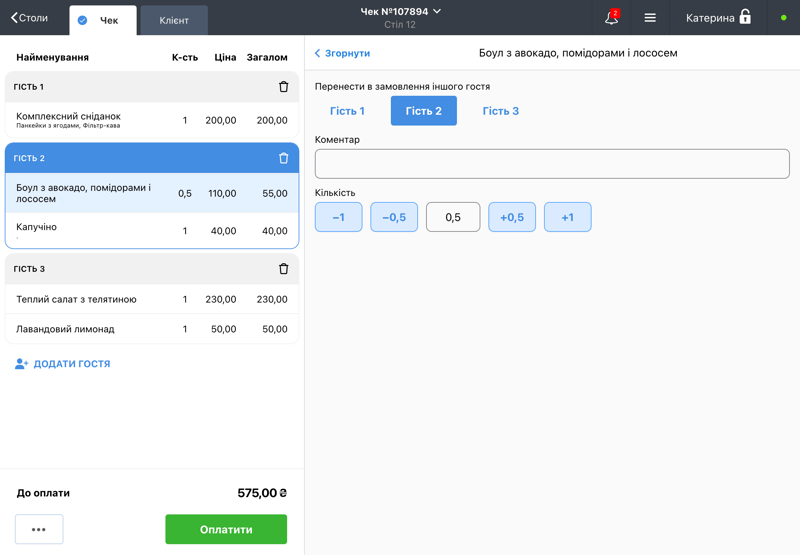Expand the Чек №107894 dropdown
800x555 pixels.
coord(401,12)
